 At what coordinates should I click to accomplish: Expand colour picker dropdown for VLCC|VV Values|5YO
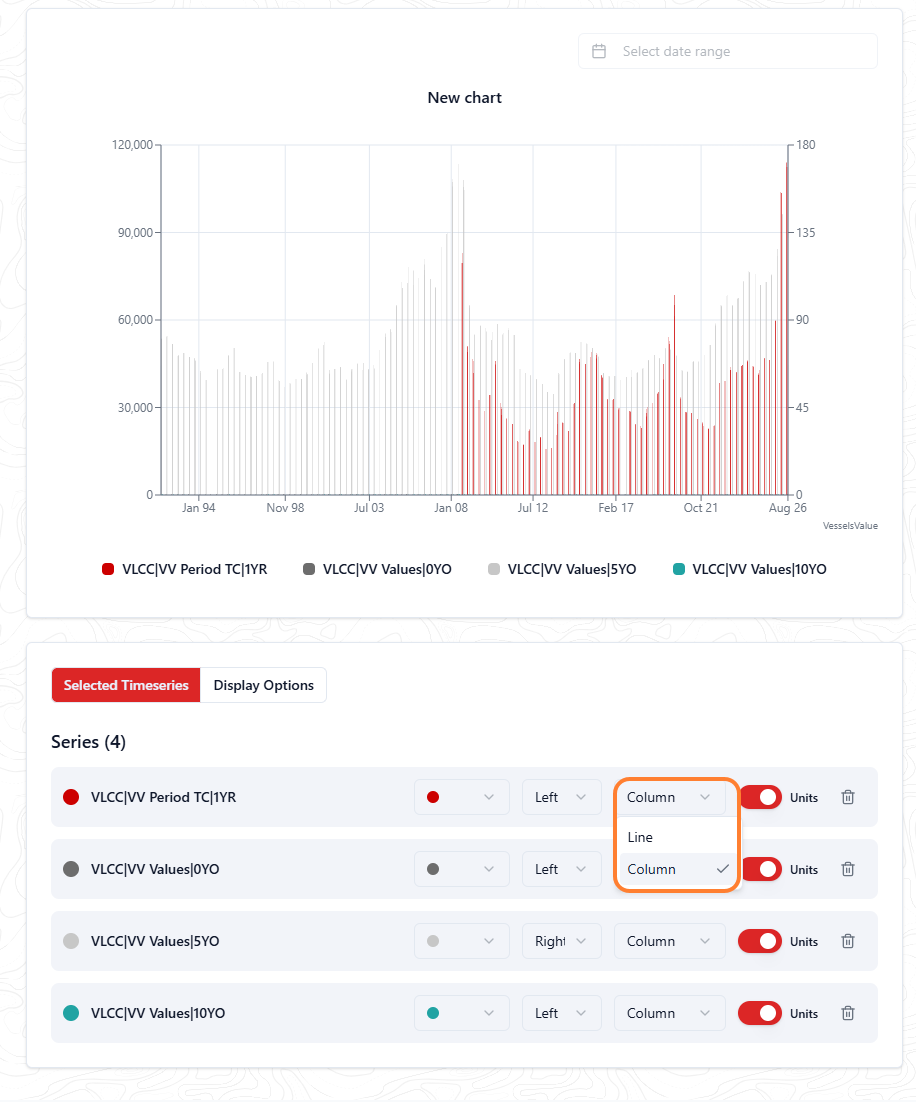pyautogui.click(x=462, y=941)
